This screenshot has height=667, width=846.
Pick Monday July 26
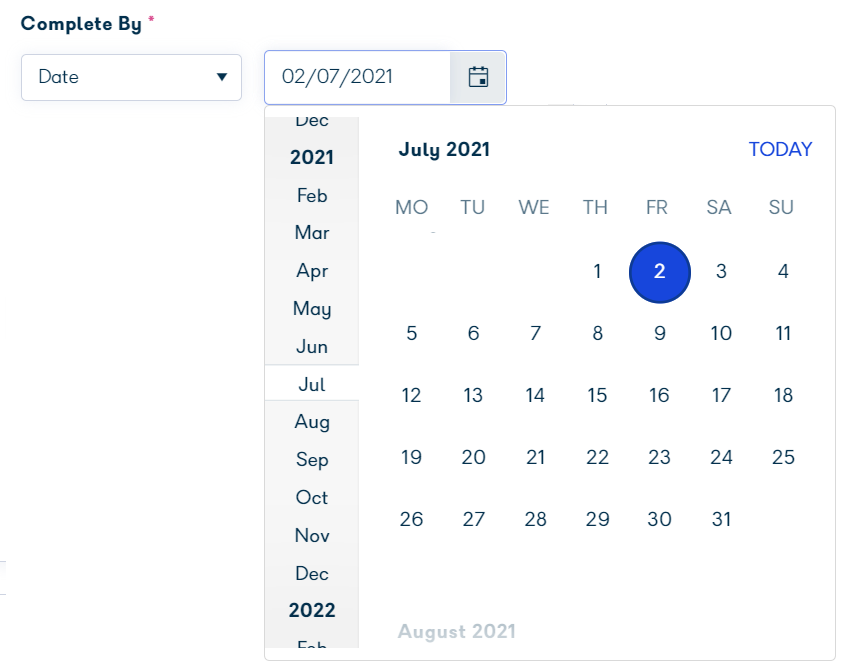point(411,519)
